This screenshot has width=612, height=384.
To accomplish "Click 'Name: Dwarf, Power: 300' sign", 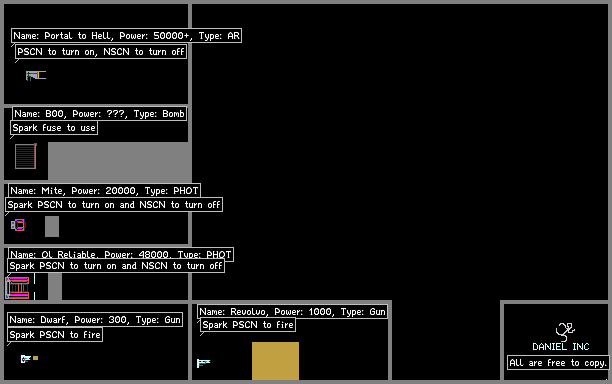I will tap(95, 320).
